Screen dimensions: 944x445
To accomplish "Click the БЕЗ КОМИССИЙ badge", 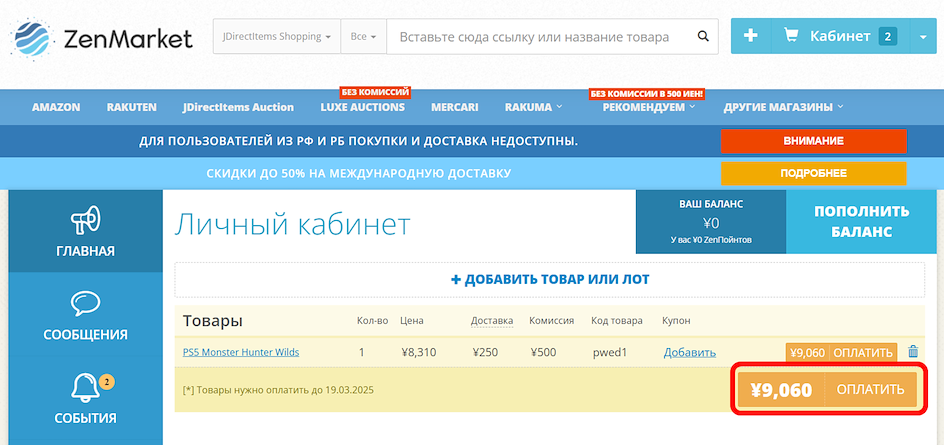I will (375, 92).
